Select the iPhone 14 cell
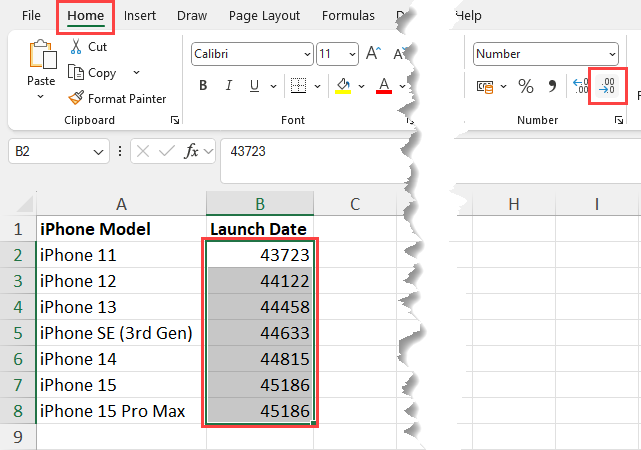Screen dimensions: 641x450 pyautogui.click(x=121, y=358)
